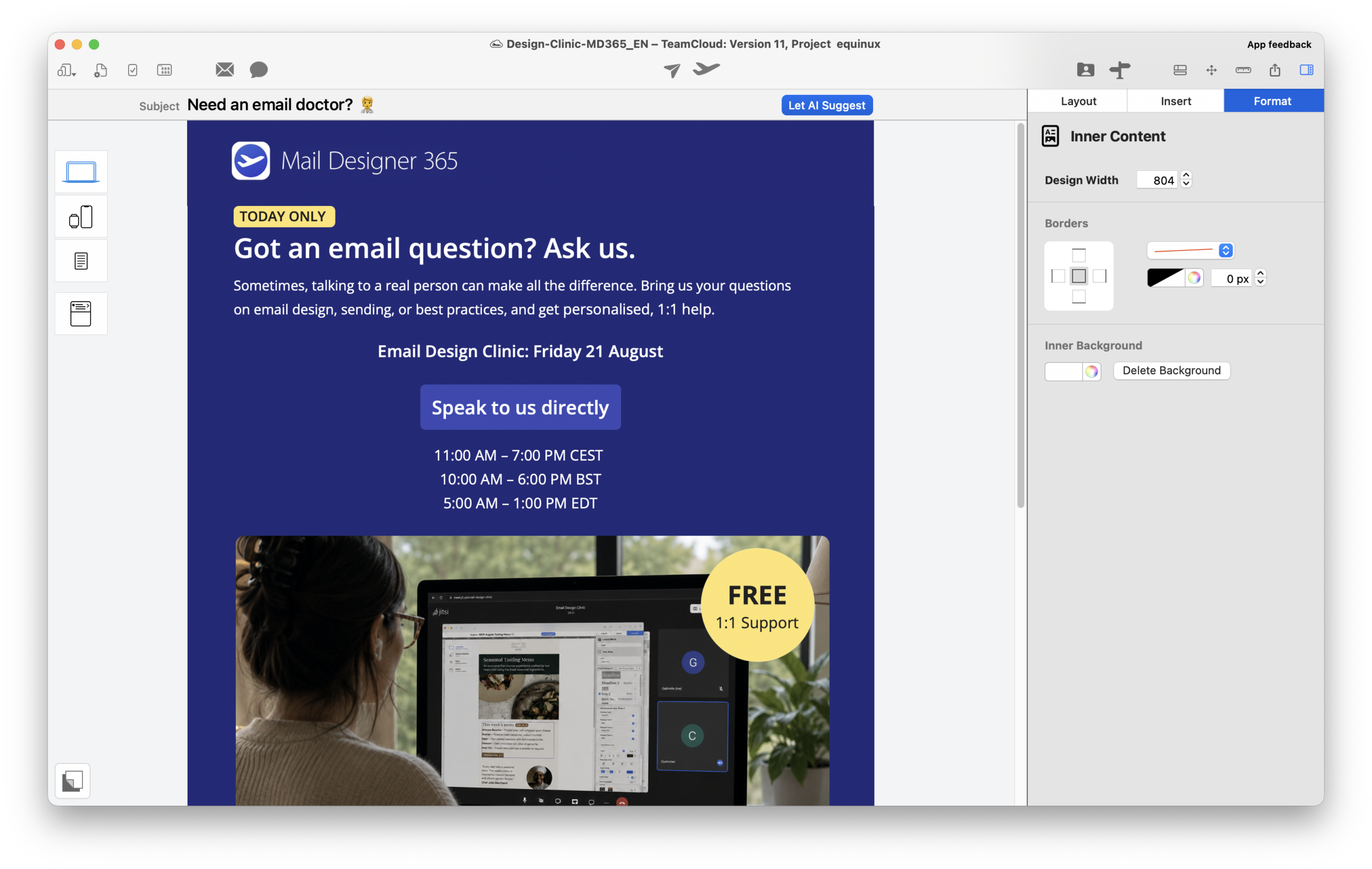Viewport: 1372px width, 869px height.
Task: Click the move arrows toolbar icon
Action: 1212,70
